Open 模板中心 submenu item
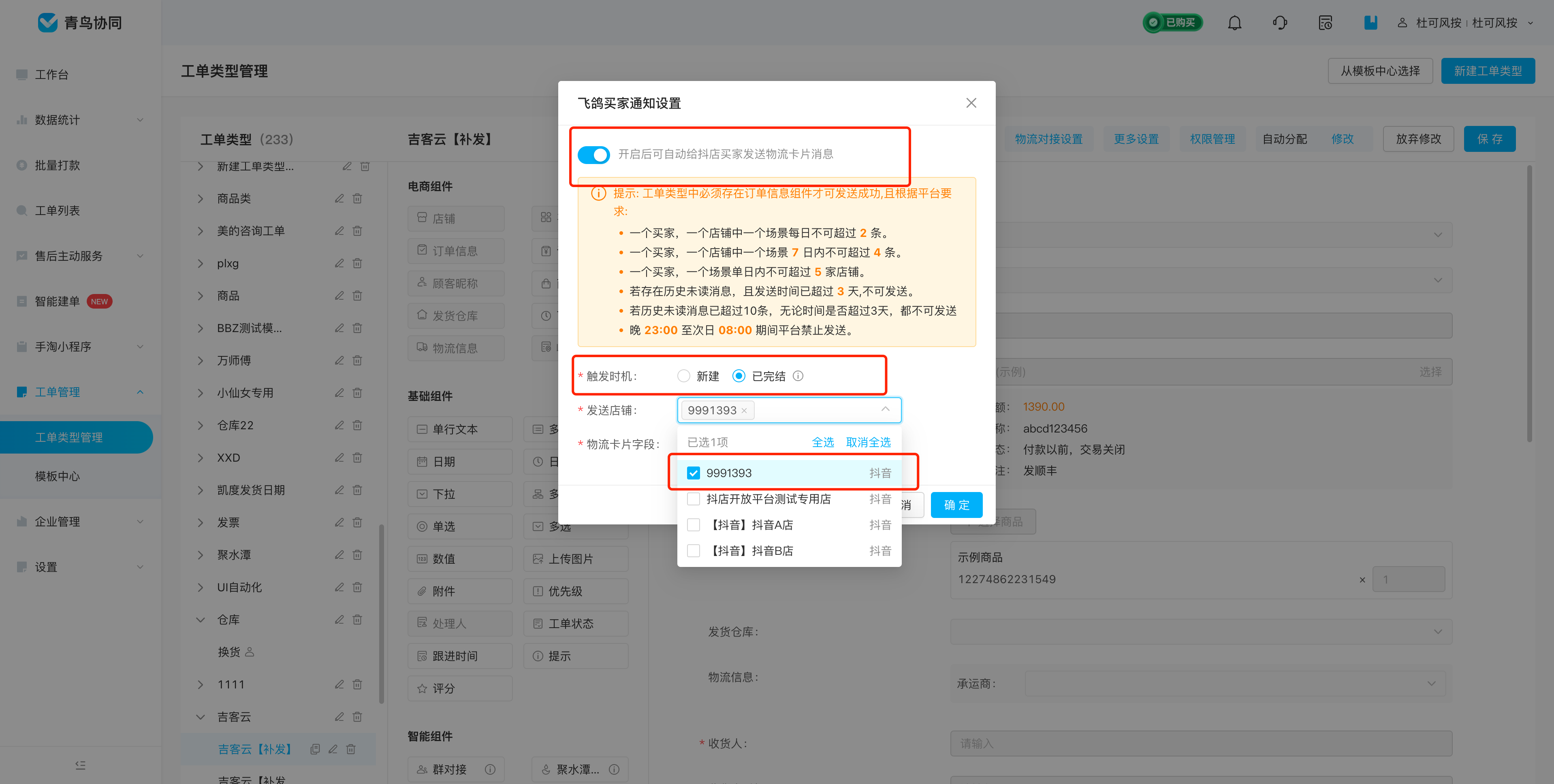The image size is (1554, 784). point(57,476)
